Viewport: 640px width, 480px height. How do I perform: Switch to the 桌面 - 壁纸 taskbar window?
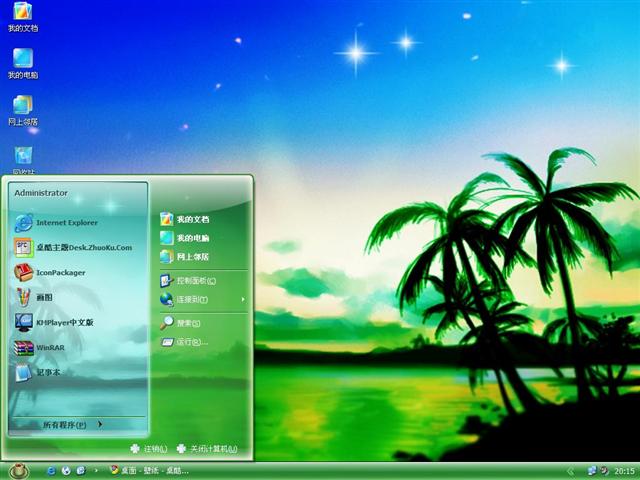pyautogui.click(x=150, y=470)
